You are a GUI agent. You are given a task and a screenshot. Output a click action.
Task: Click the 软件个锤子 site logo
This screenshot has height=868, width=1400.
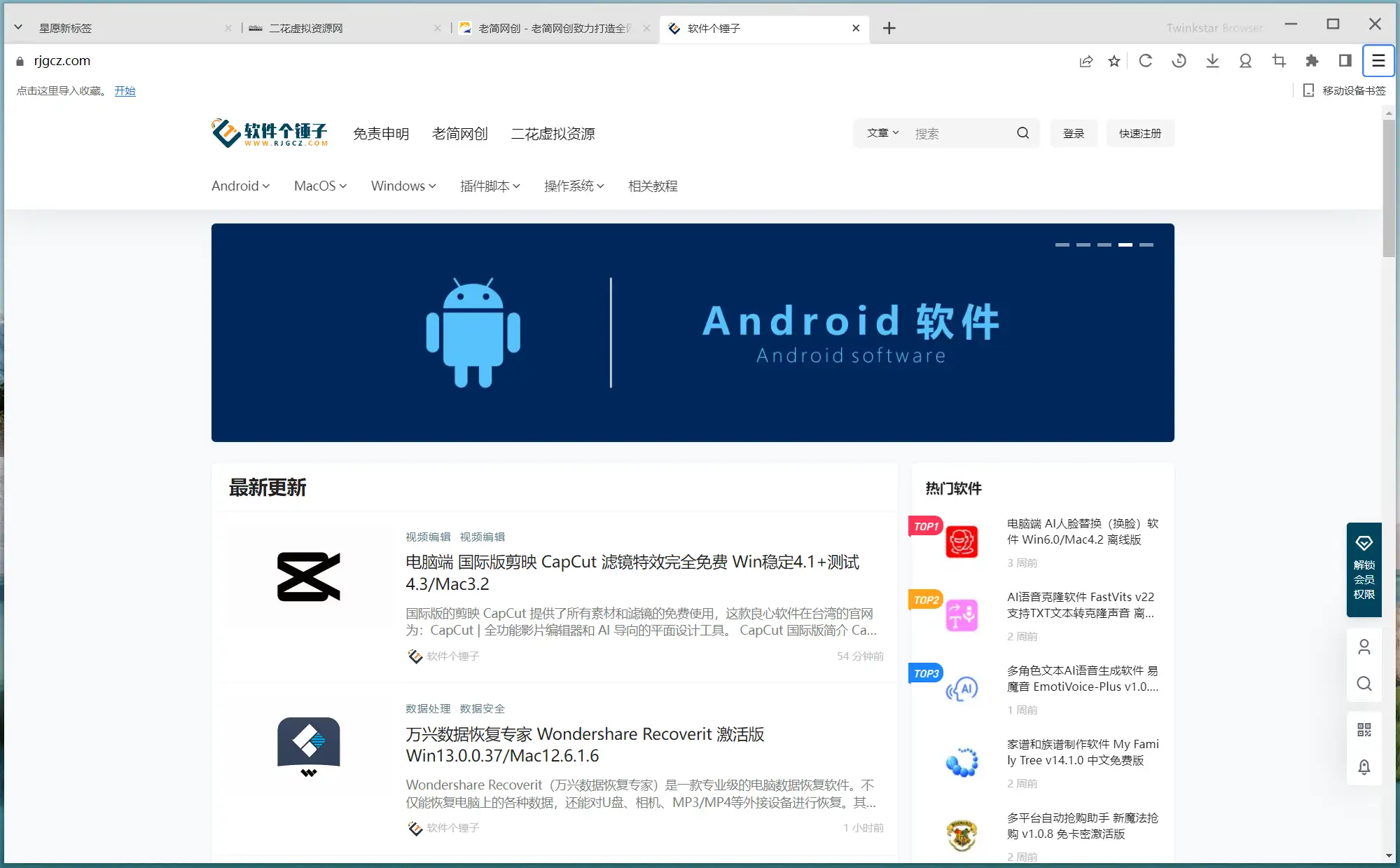pos(270,132)
